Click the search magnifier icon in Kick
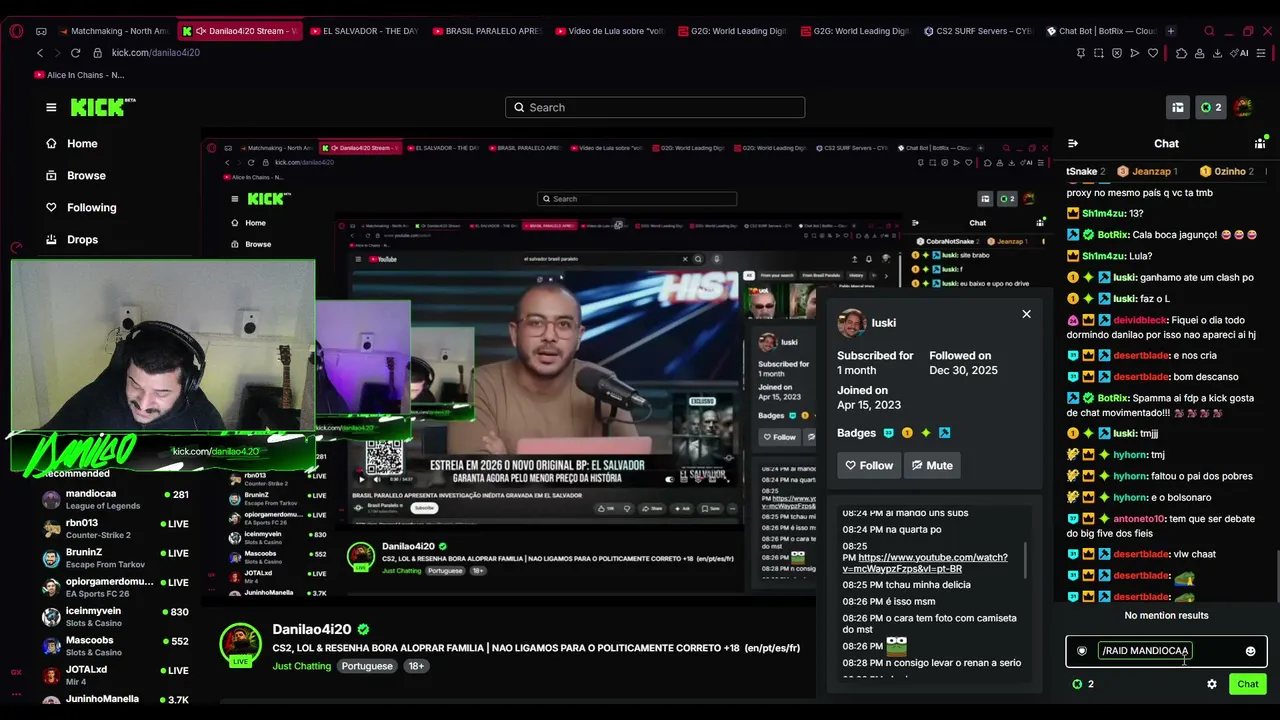1280x720 pixels. click(x=519, y=107)
